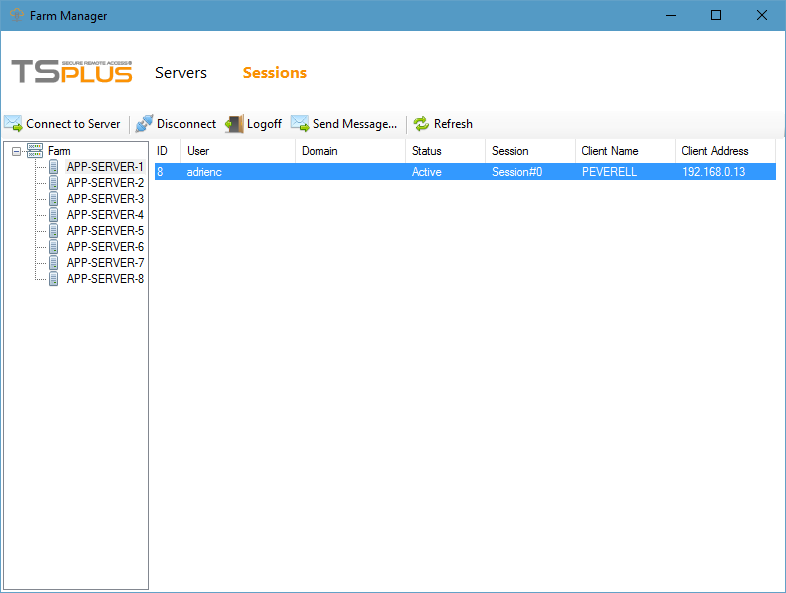Click the APP-SERVER-8 server icon
786x593 pixels.
(x=54, y=279)
